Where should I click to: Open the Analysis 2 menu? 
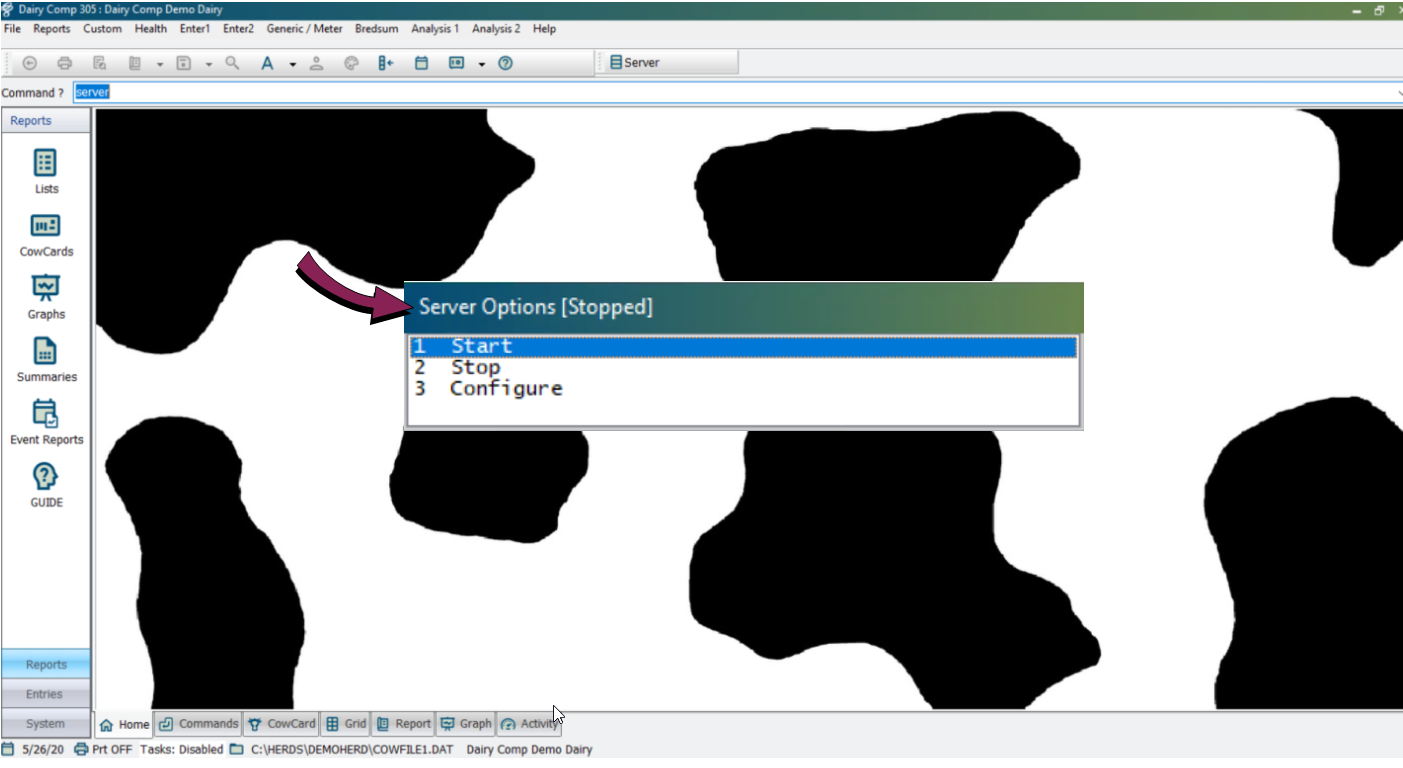496,29
